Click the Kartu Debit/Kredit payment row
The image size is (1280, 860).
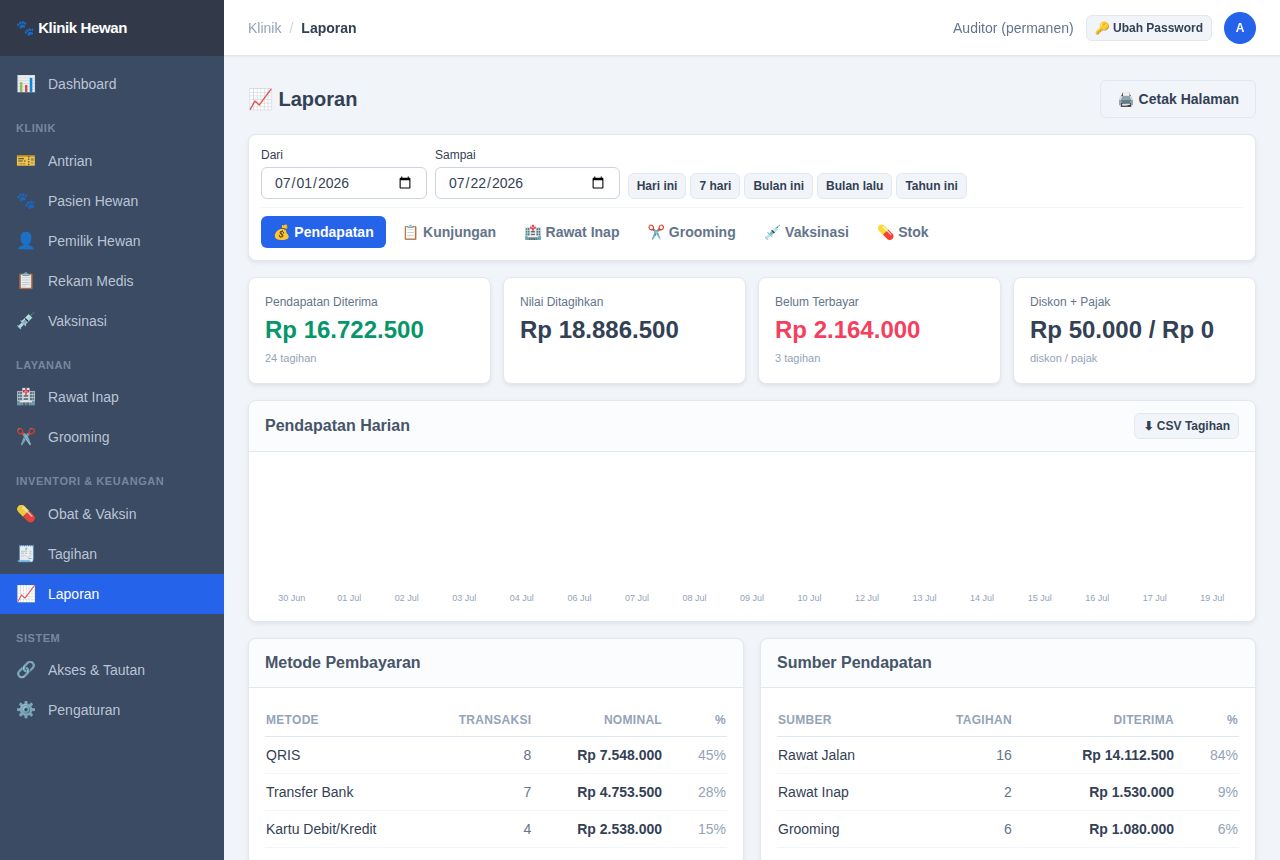[496, 829]
